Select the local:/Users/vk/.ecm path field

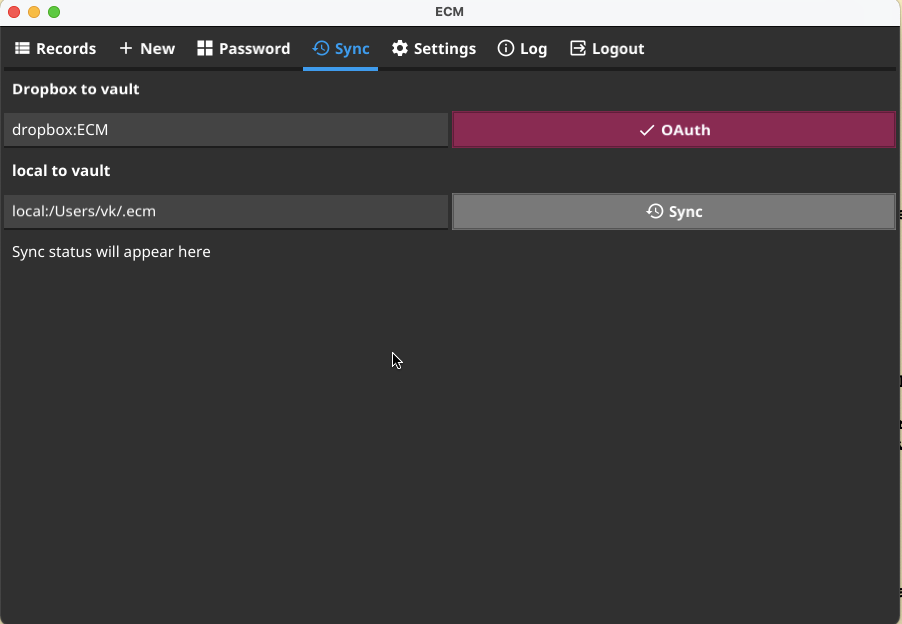click(x=225, y=211)
